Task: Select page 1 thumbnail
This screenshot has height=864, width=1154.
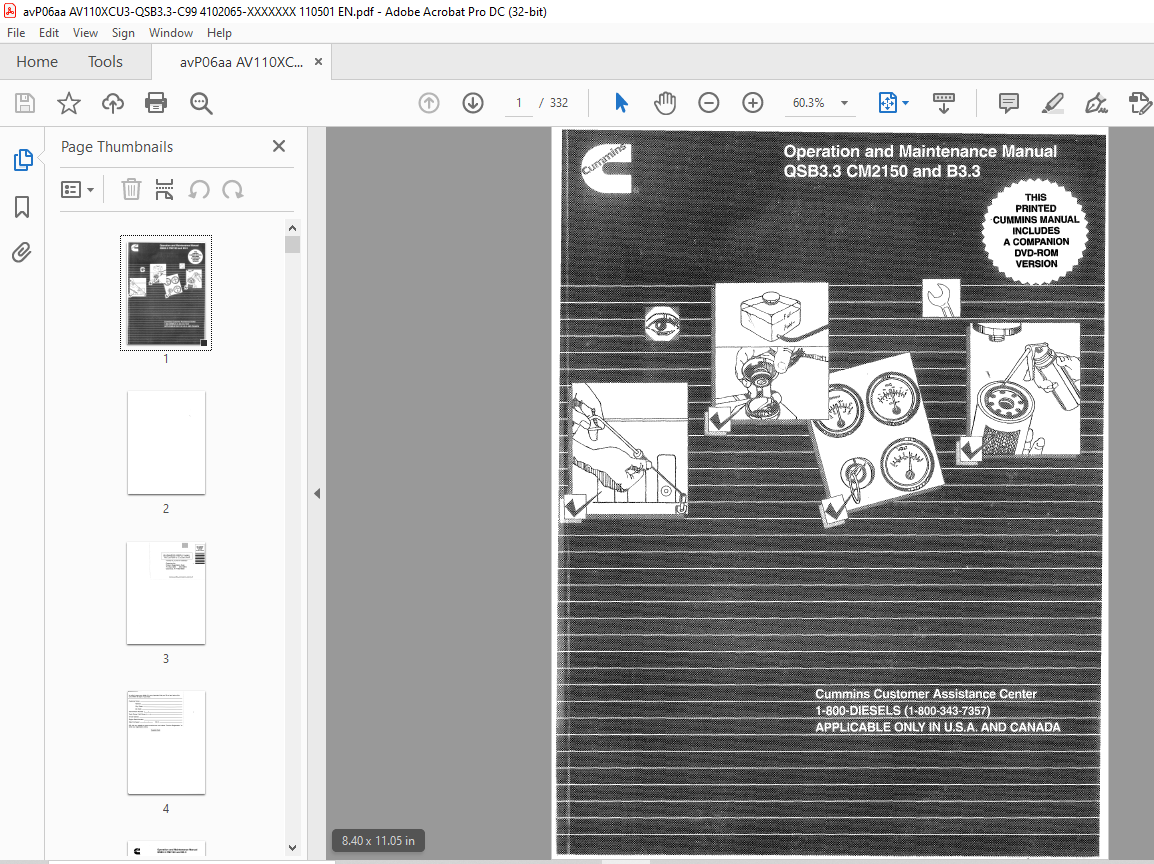Action: coord(166,293)
